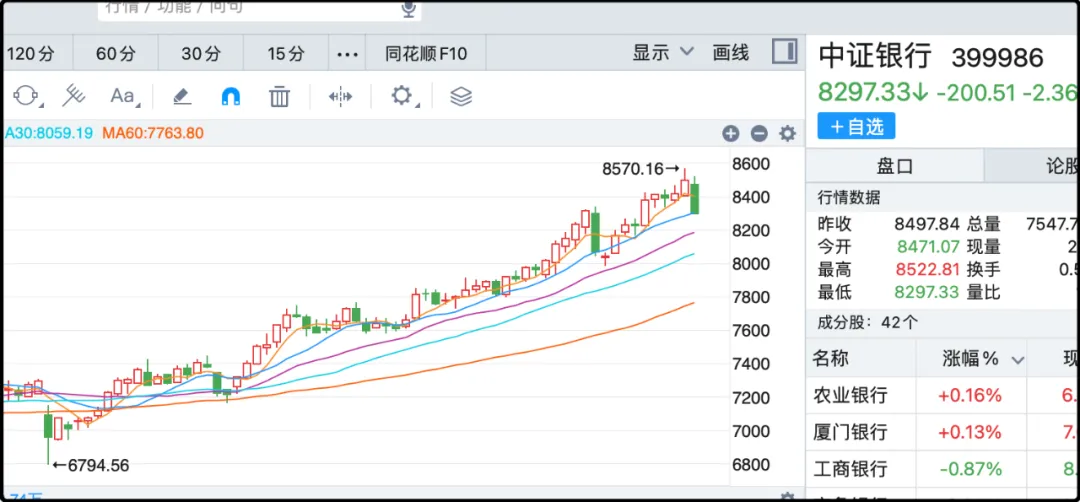The width and height of the screenshot is (1080, 502).
Task: Toggle the blue magnet snap tool
Action: [x=231, y=97]
